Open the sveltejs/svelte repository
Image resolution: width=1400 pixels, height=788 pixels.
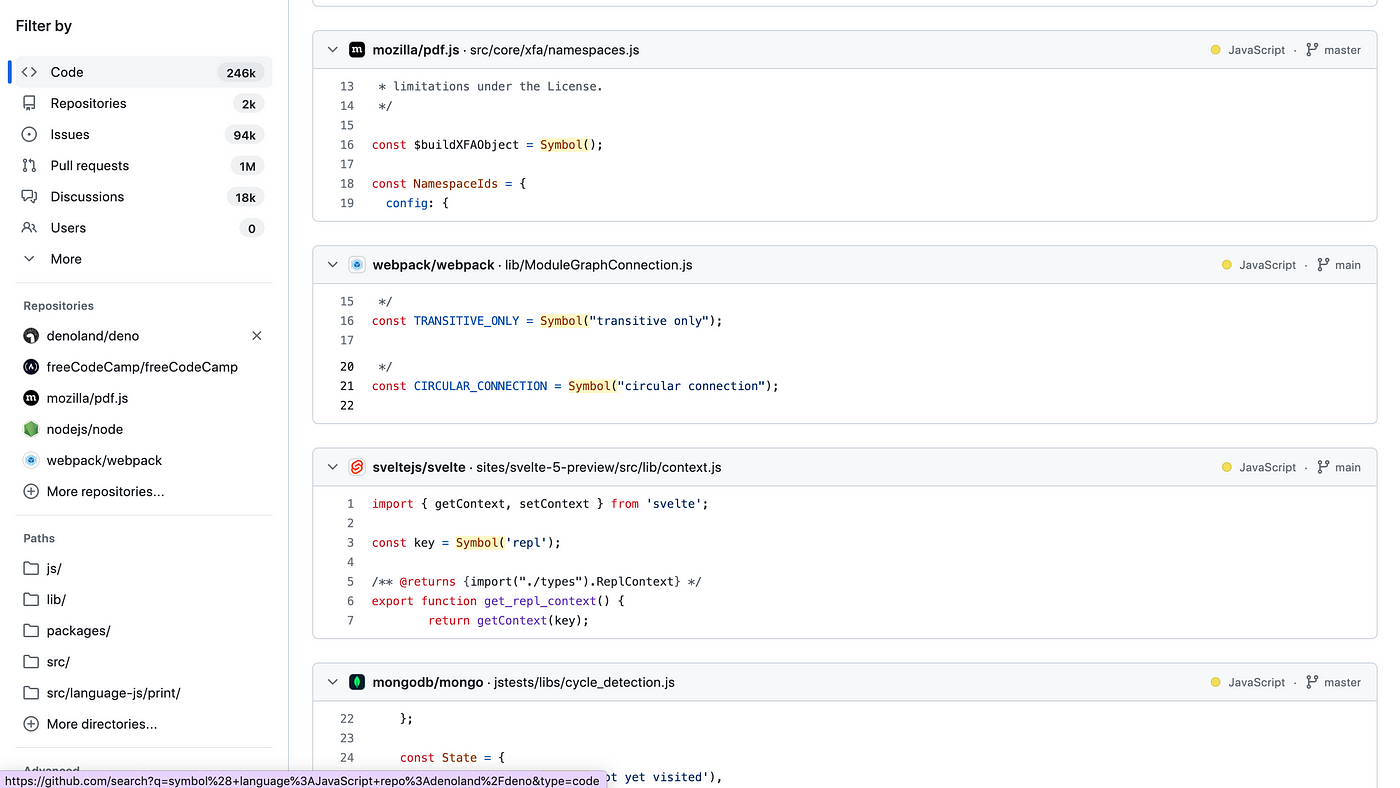pos(419,467)
